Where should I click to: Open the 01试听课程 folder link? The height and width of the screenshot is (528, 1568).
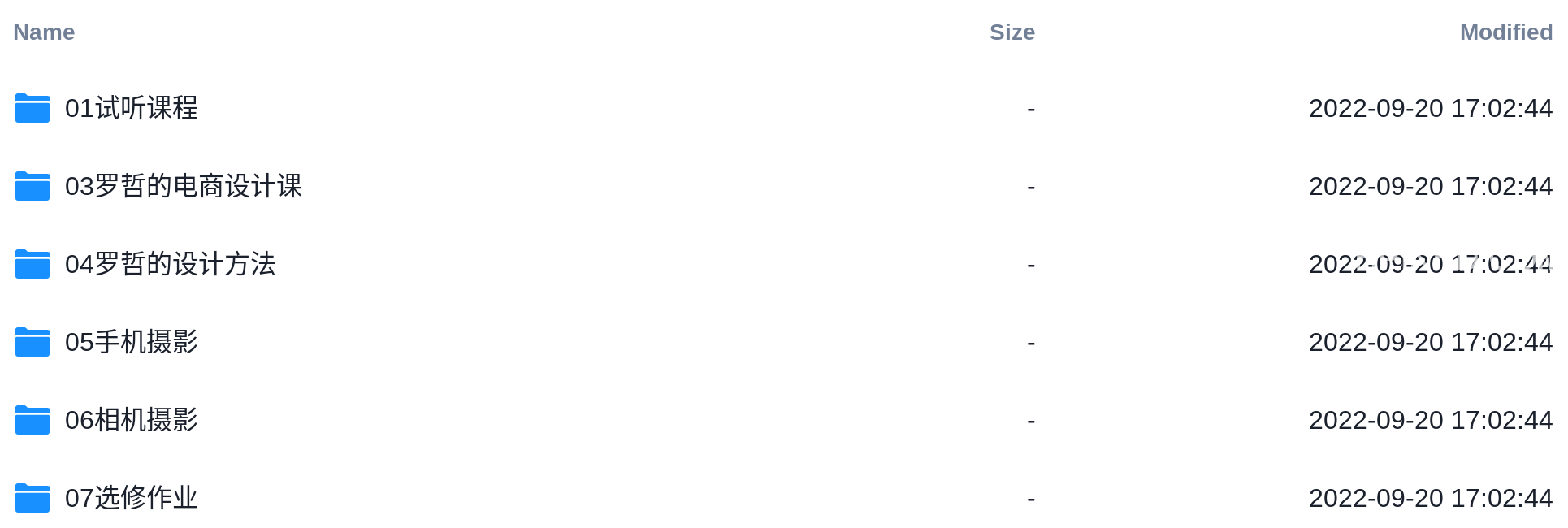[132, 108]
